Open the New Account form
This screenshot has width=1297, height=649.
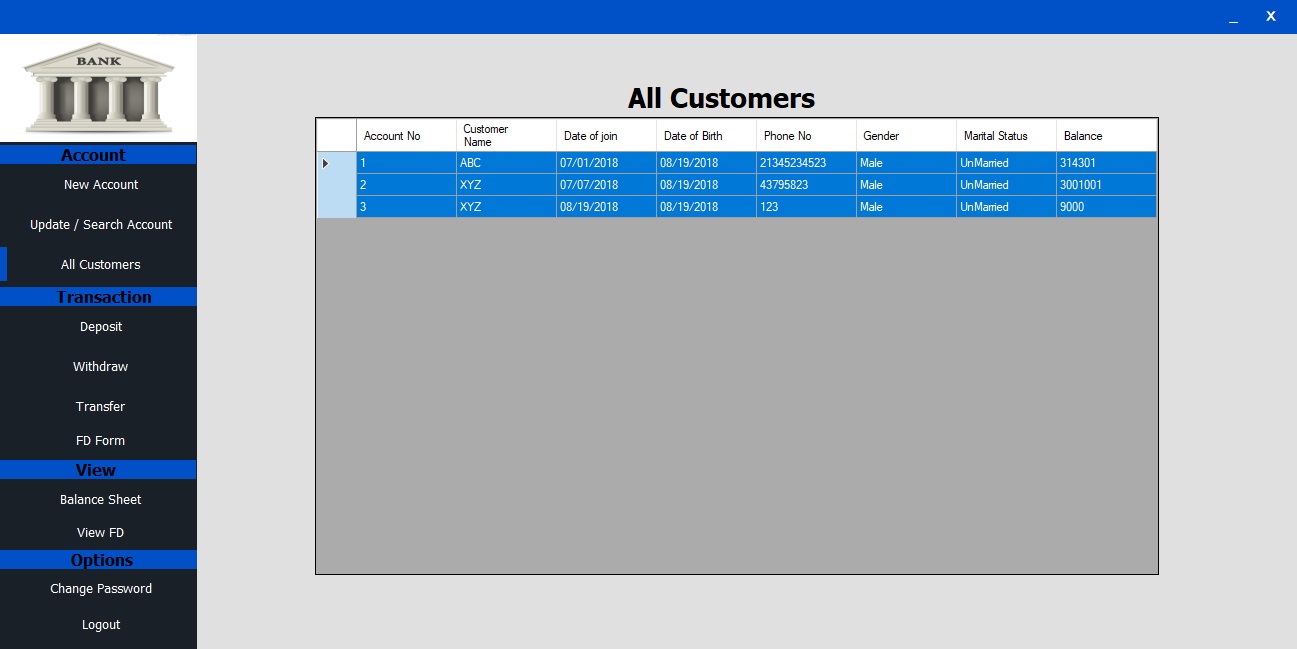(x=100, y=184)
